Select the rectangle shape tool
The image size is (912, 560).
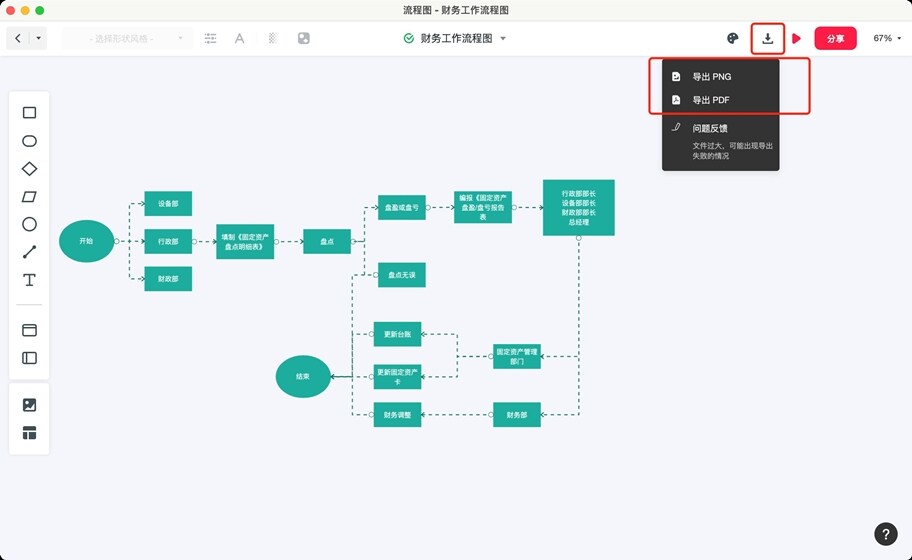click(29, 112)
